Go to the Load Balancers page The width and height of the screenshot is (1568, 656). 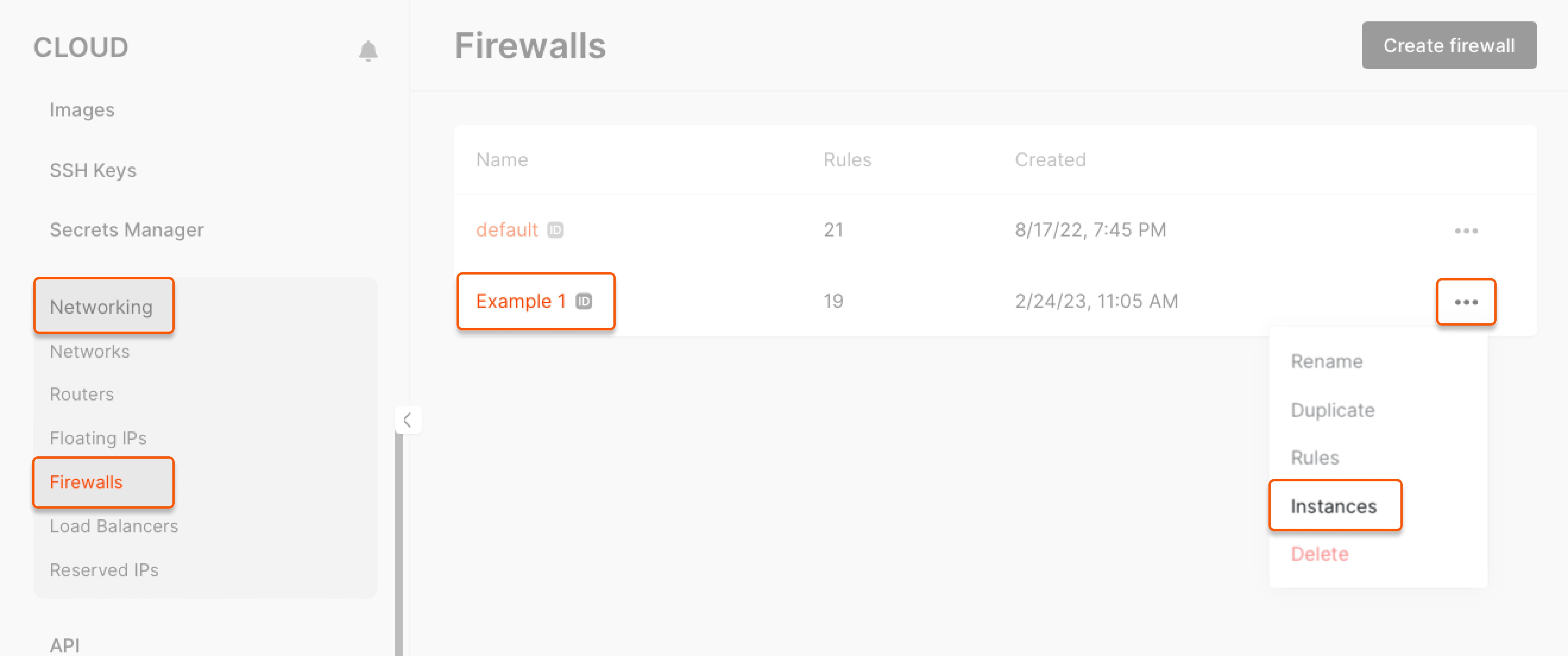pos(114,526)
